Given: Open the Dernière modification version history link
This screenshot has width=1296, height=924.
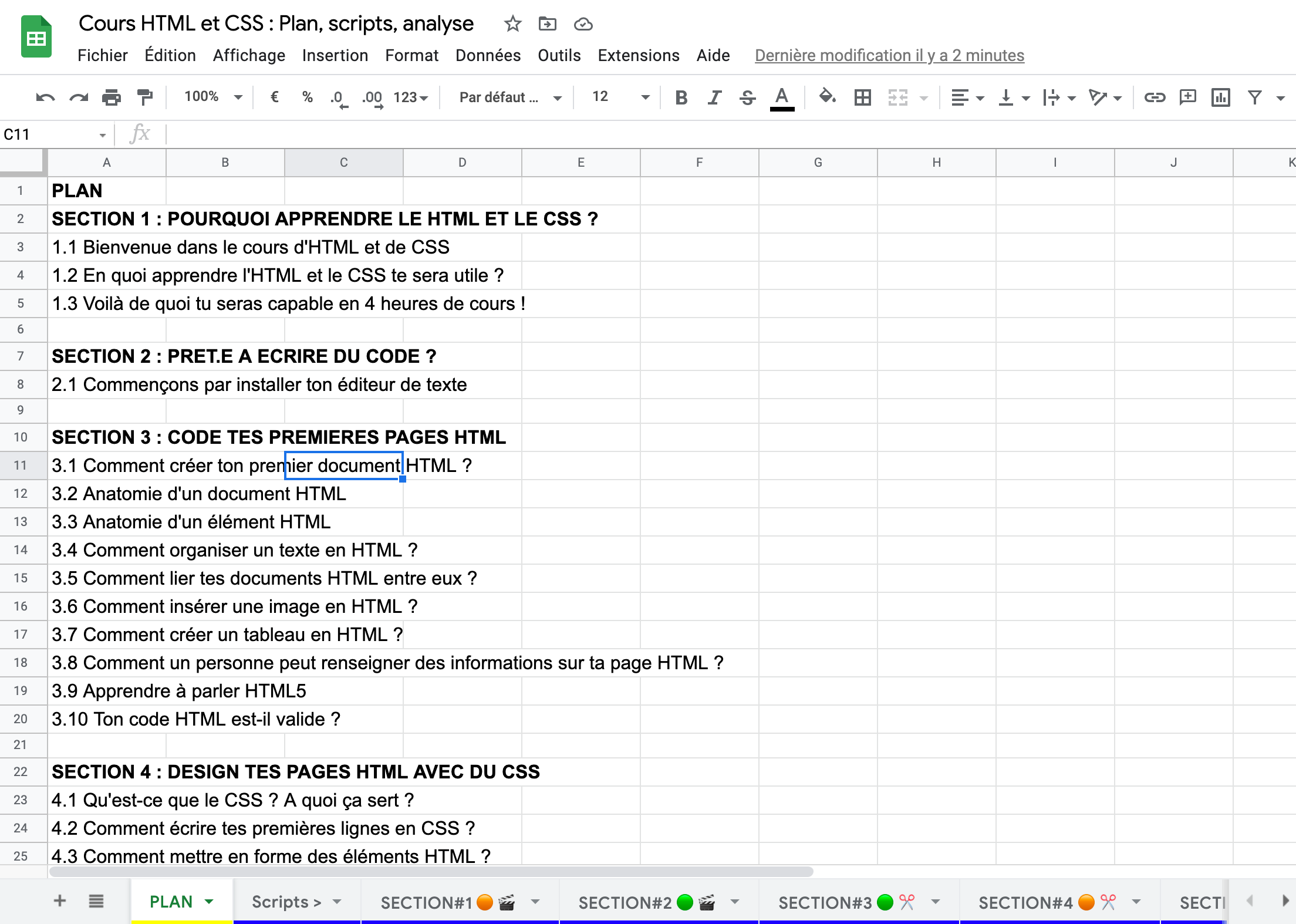Looking at the screenshot, I should (889, 55).
